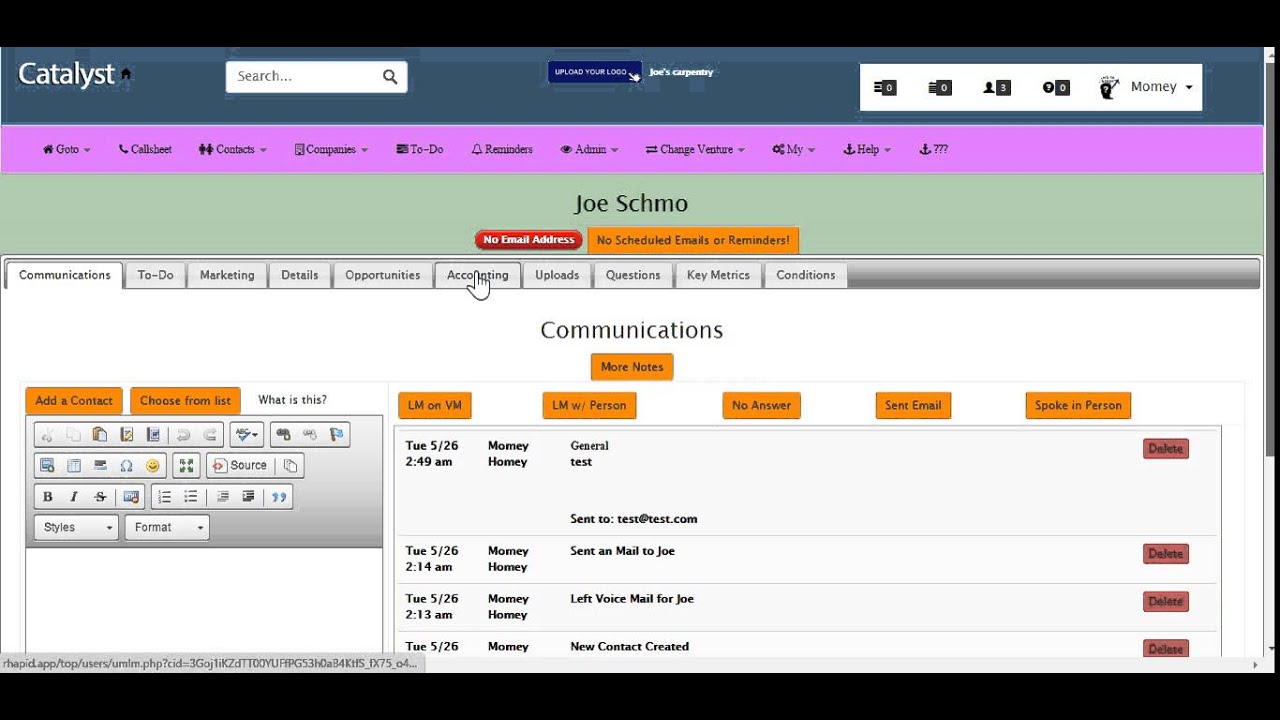Click Paste from Word icon

pyautogui.click(x=152, y=435)
